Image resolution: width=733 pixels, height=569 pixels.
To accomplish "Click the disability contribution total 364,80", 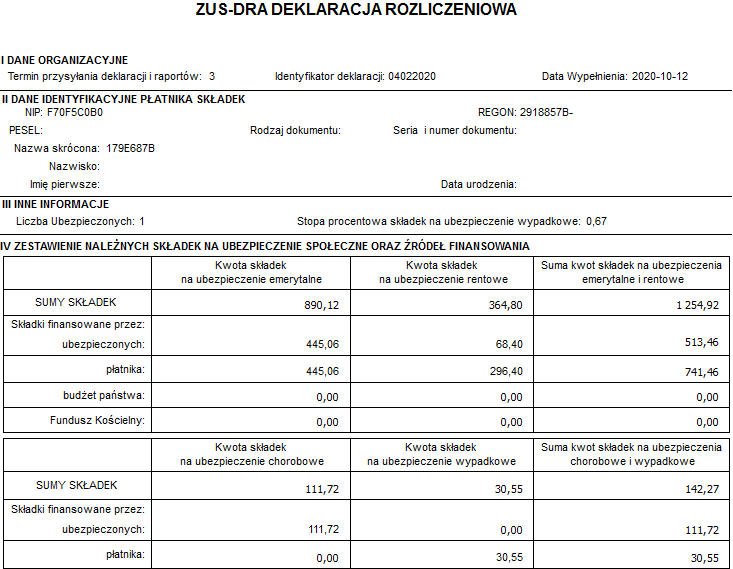I will pyautogui.click(x=505, y=305).
